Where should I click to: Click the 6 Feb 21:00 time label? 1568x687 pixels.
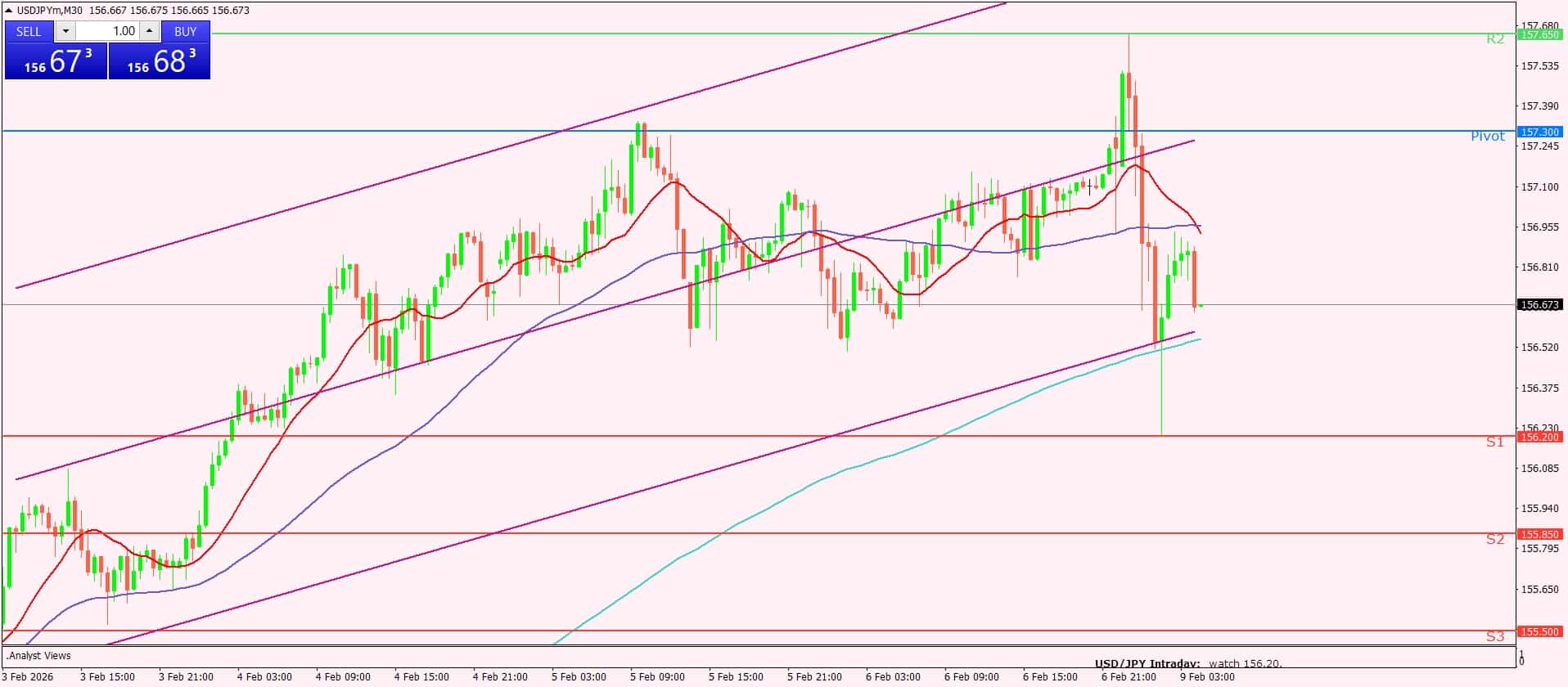(1129, 677)
